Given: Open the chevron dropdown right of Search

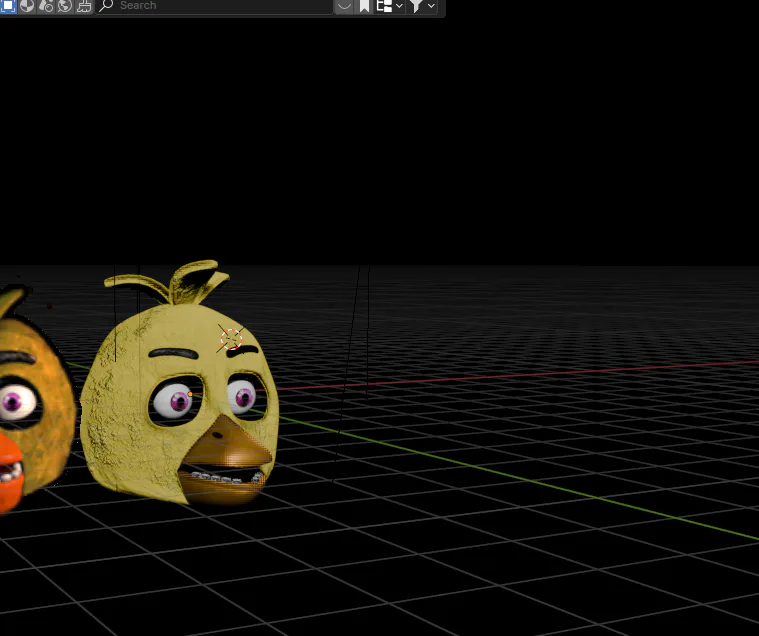Looking at the screenshot, I should pos(344,6).
